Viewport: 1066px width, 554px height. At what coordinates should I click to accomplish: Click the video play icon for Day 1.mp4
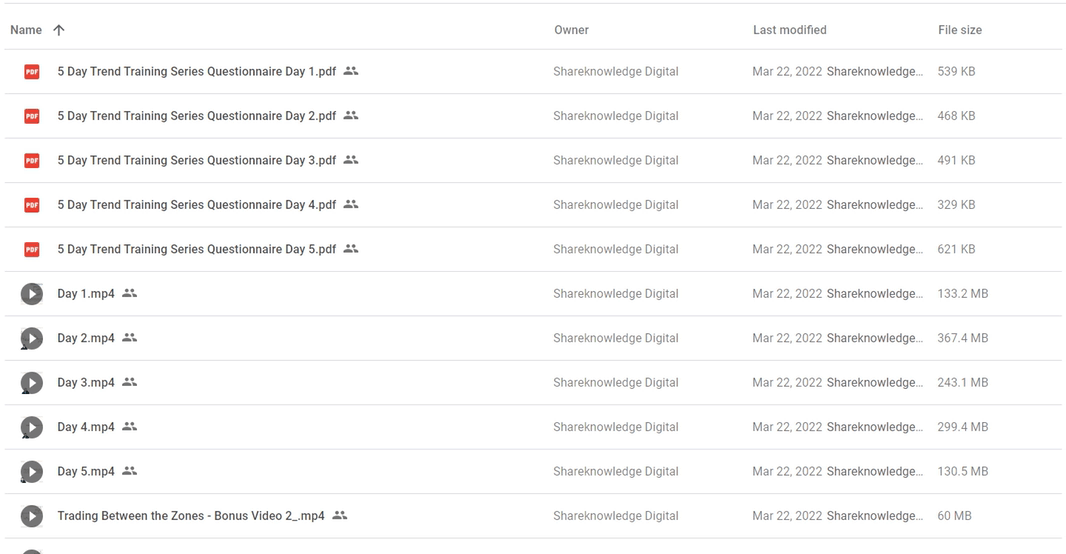[x=31, y=294]
